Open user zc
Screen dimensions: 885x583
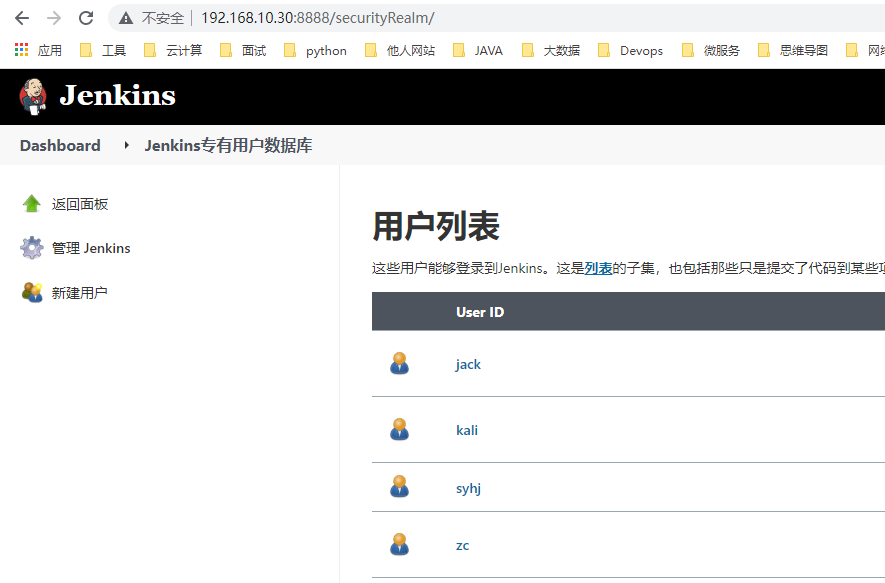(x=462, y=546)
